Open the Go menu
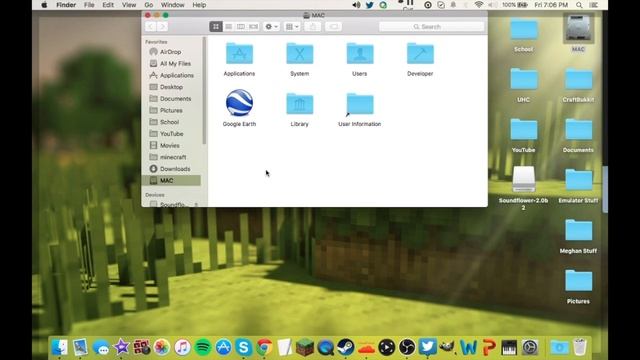 149,5
